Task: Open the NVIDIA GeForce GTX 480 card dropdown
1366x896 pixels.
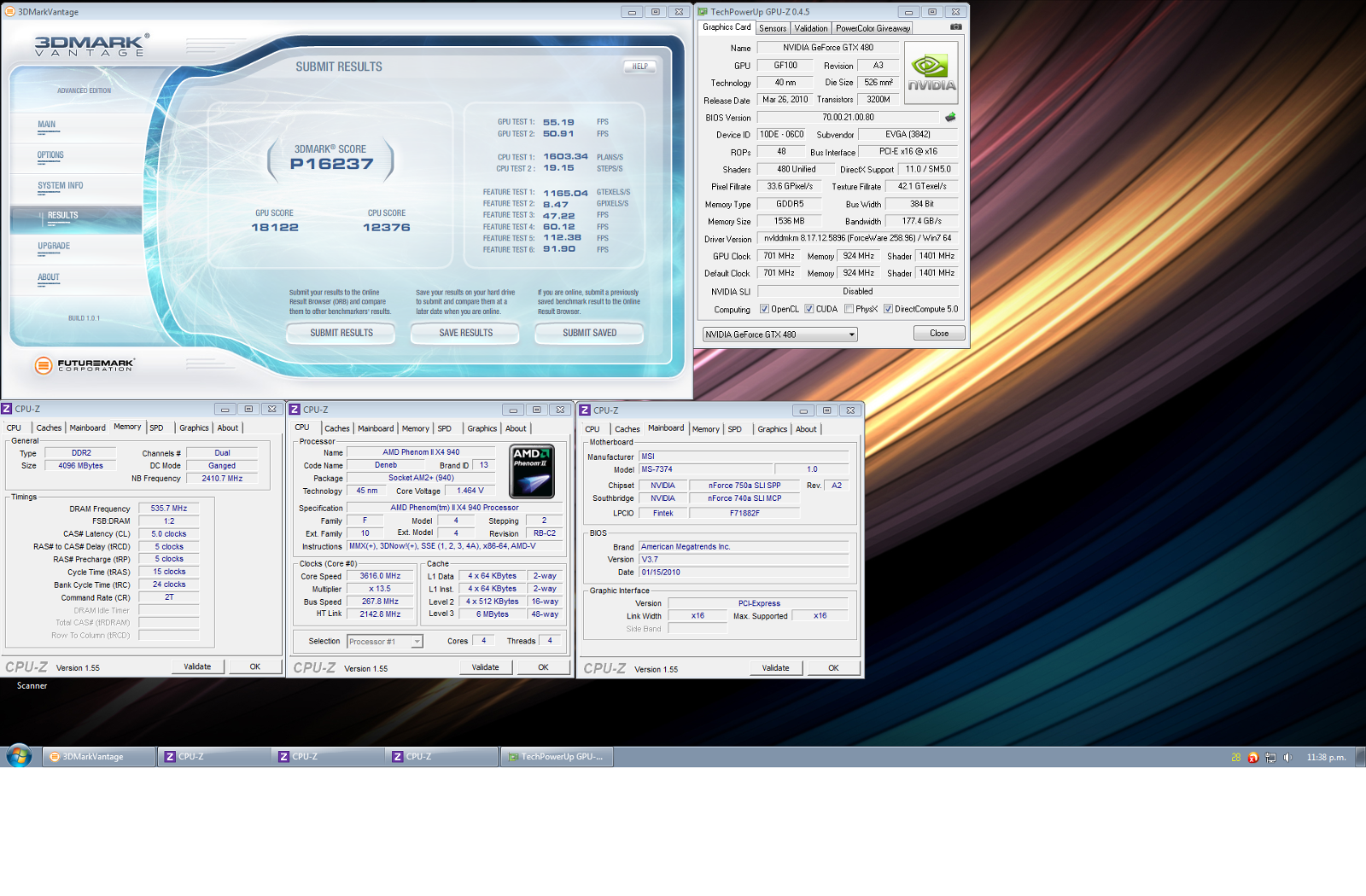Action: (x=779, y=335)
